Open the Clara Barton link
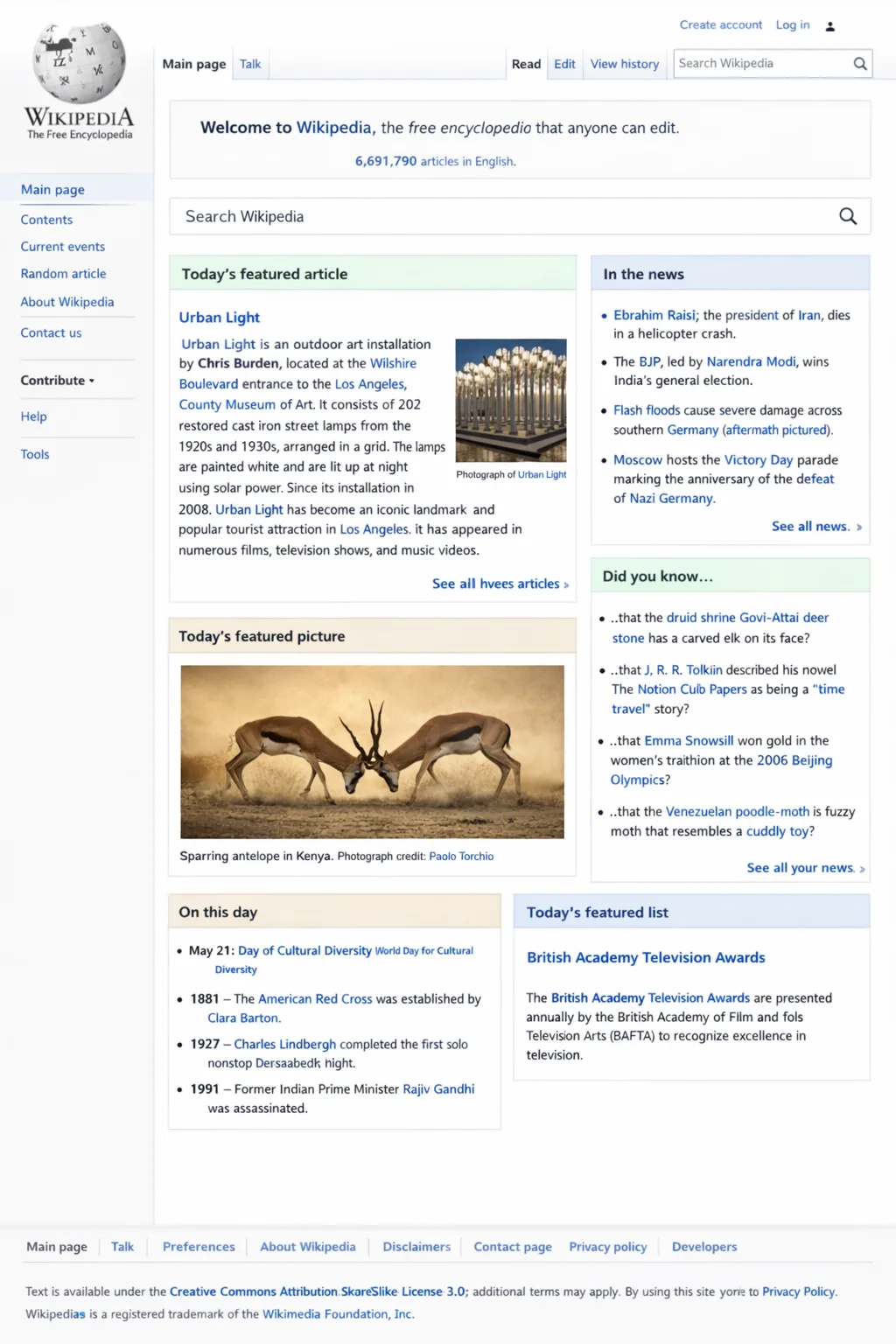This screenshot has height=1344, width=896. pyautogui.click(x=243, y=1018)
